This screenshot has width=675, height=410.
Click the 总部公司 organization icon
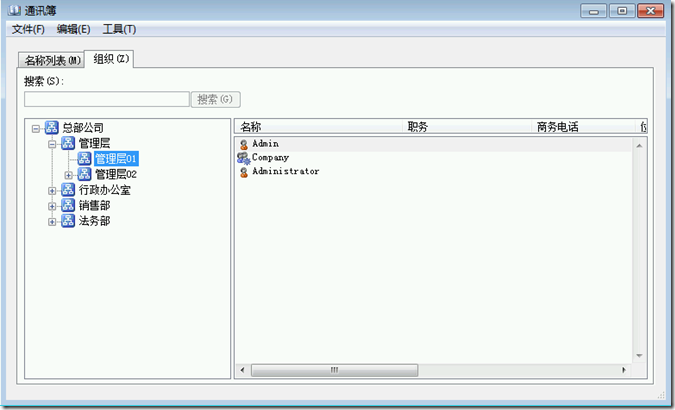point(52,128)
